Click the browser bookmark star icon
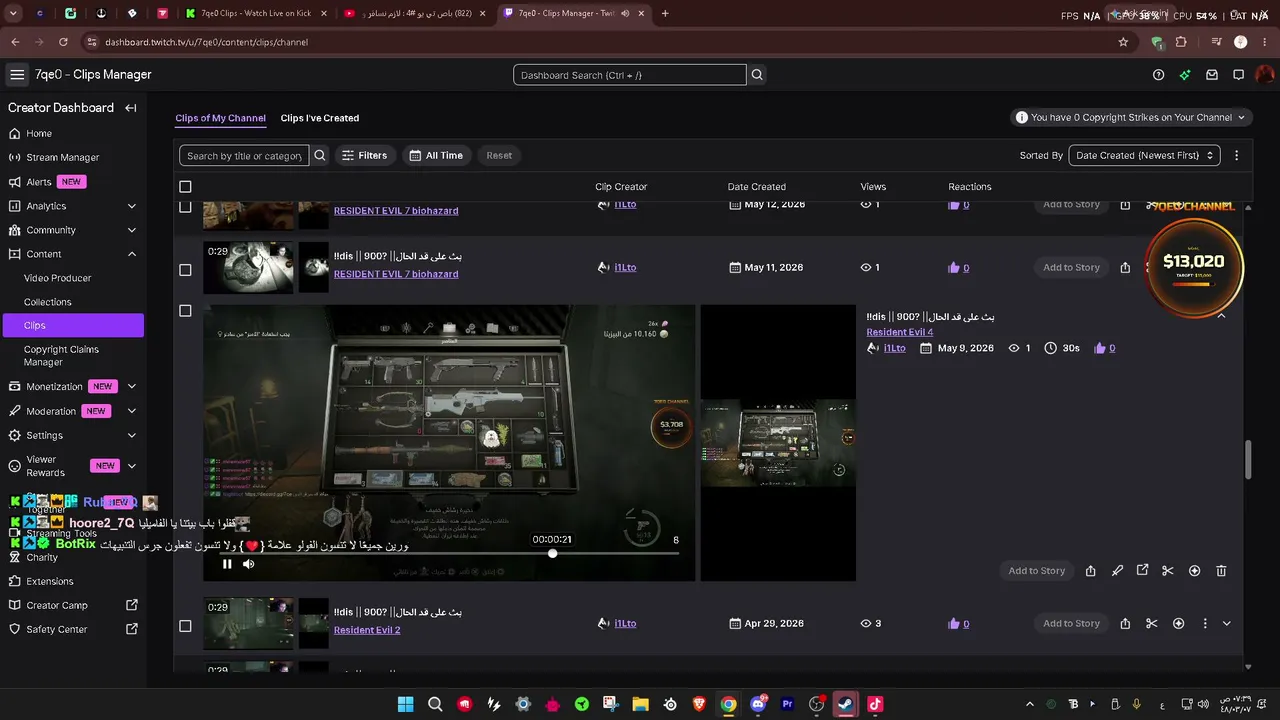1280x720 pixels. point(1123,42)
